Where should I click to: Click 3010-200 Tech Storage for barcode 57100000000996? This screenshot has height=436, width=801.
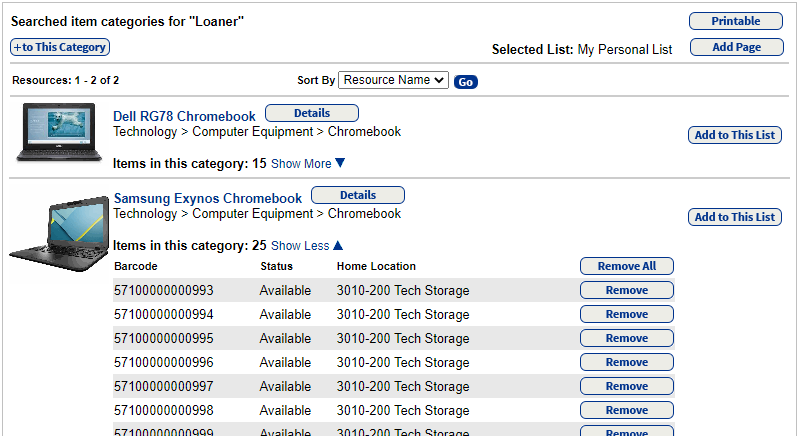click(x=403, y=362)
